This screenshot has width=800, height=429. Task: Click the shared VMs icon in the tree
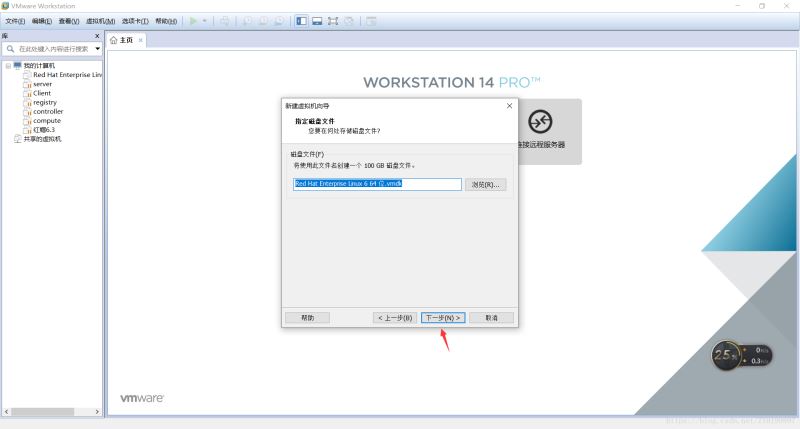18,139
